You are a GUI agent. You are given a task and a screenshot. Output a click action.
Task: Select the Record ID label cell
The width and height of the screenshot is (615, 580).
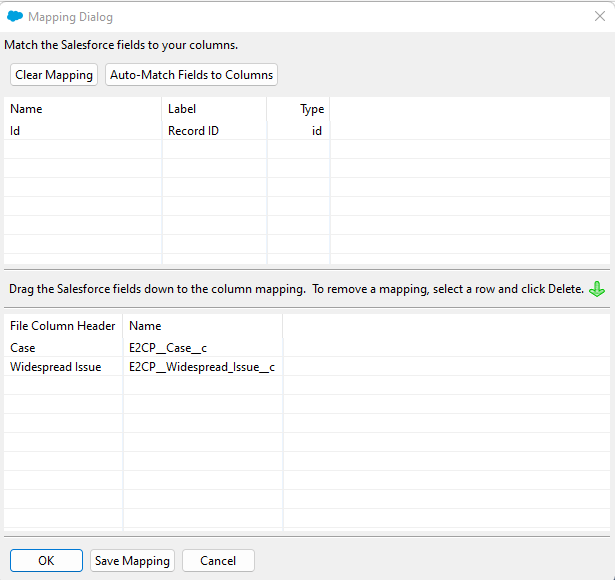[x=214, y=131]
